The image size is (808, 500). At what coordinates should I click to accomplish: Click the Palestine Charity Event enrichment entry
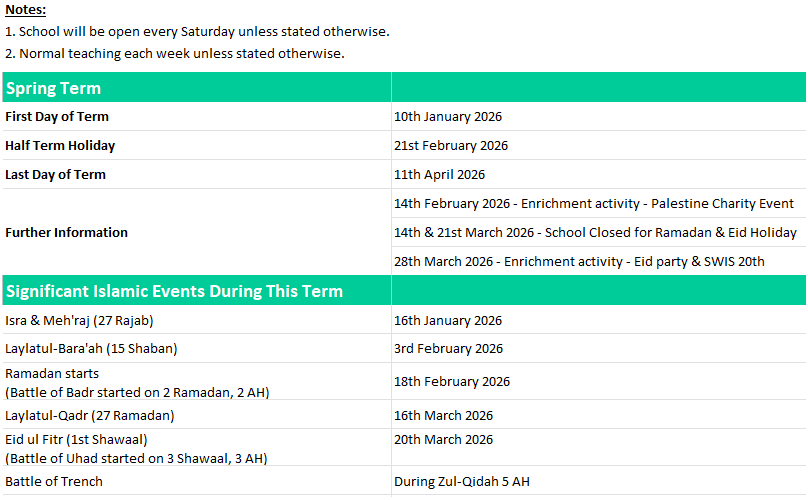pos(594,204)
